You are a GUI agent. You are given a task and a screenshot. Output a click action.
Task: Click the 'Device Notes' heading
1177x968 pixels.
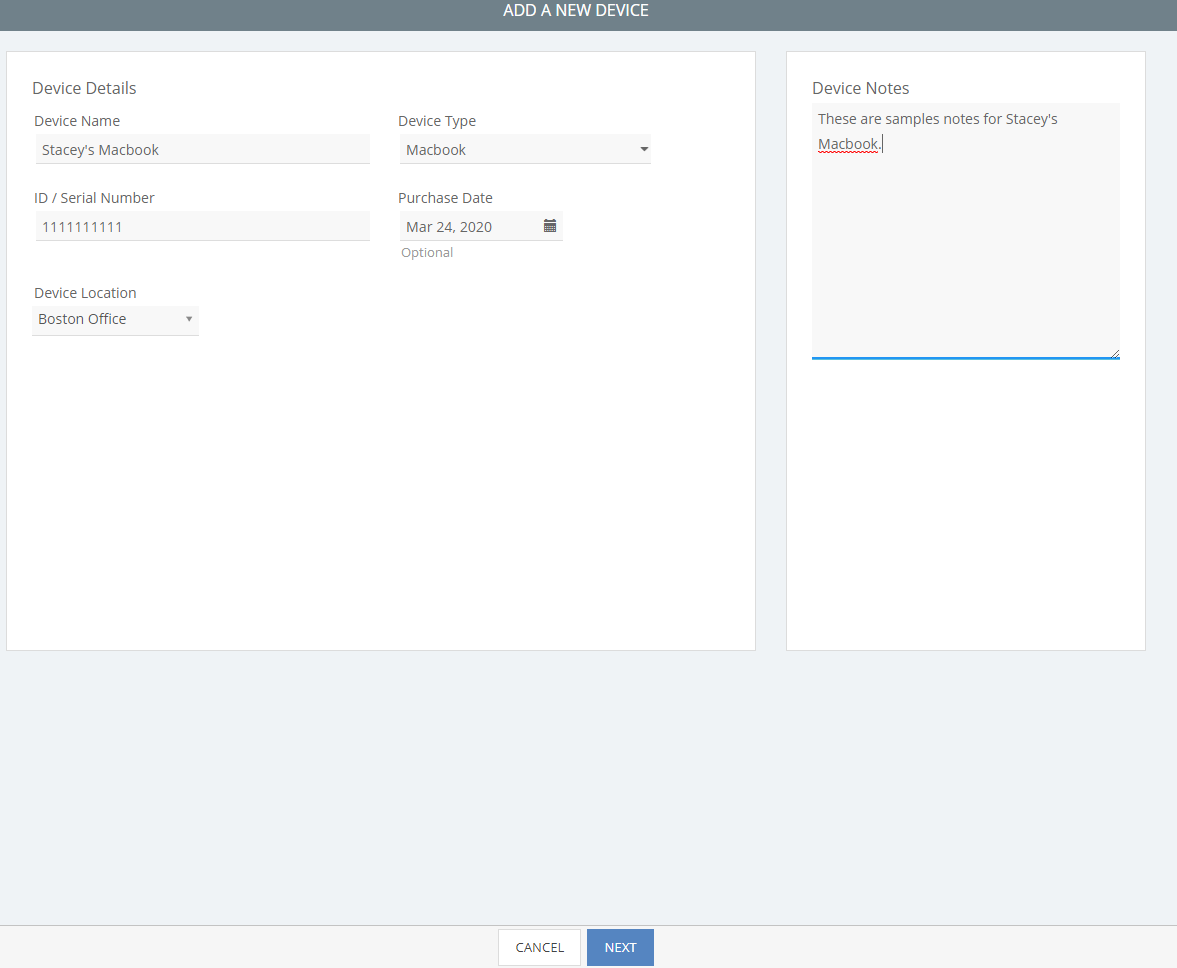tap(860, 89)
